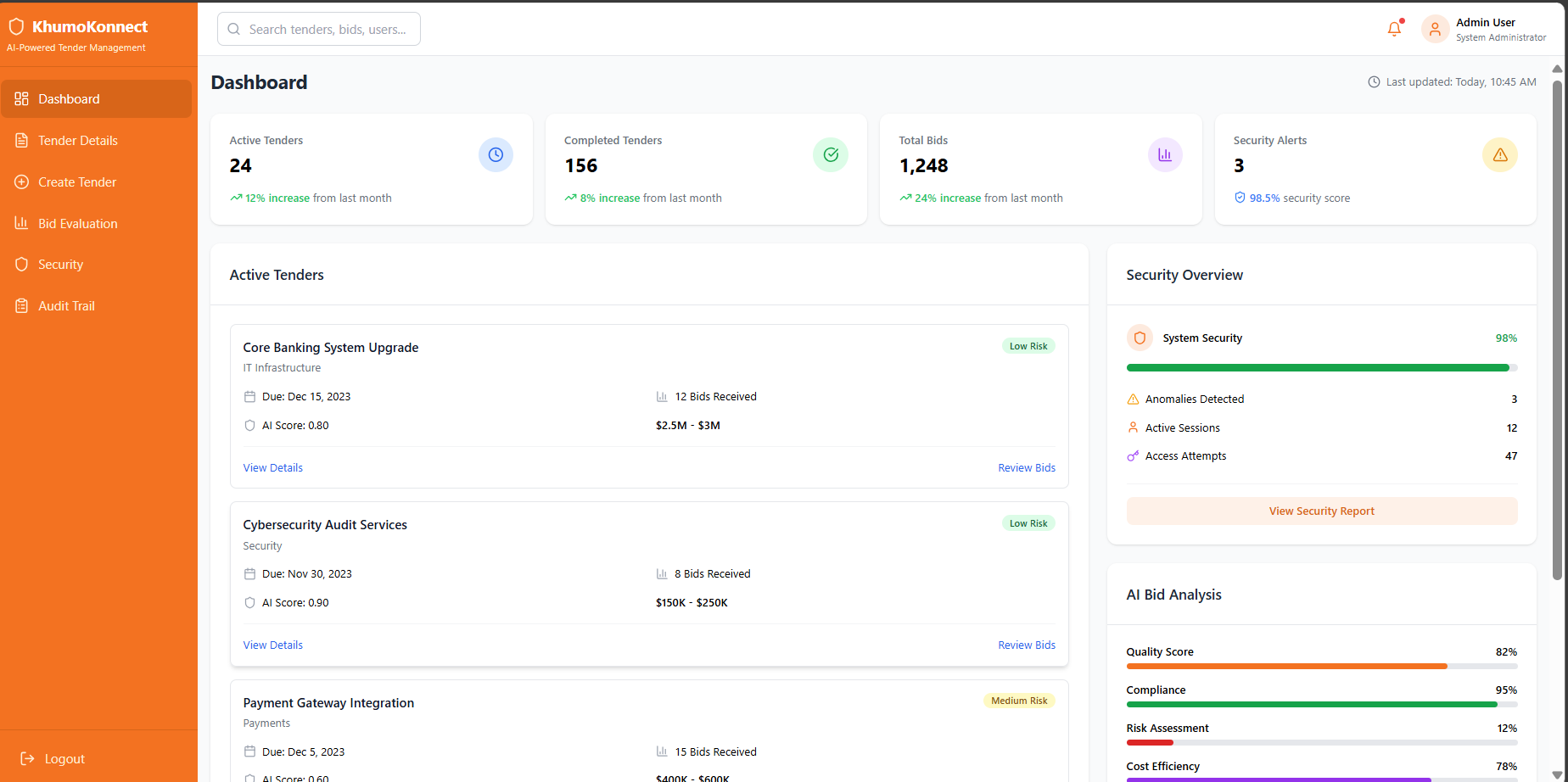Click the KhumoKonnect shield logo icon
Viewport: 1568px width, 782px height.
click(16, 27)
